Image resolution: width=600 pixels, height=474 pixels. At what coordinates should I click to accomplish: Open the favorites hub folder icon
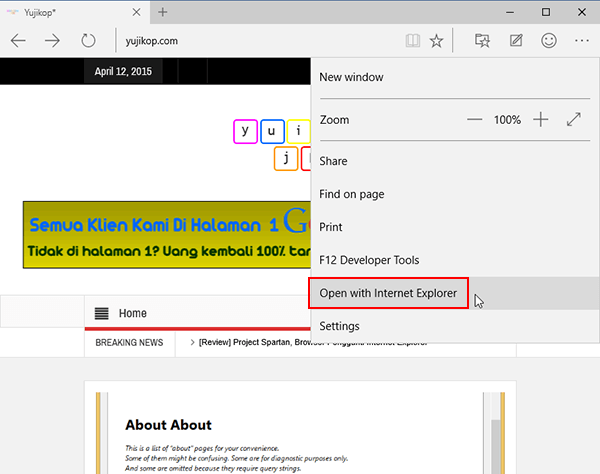(482, 40)
